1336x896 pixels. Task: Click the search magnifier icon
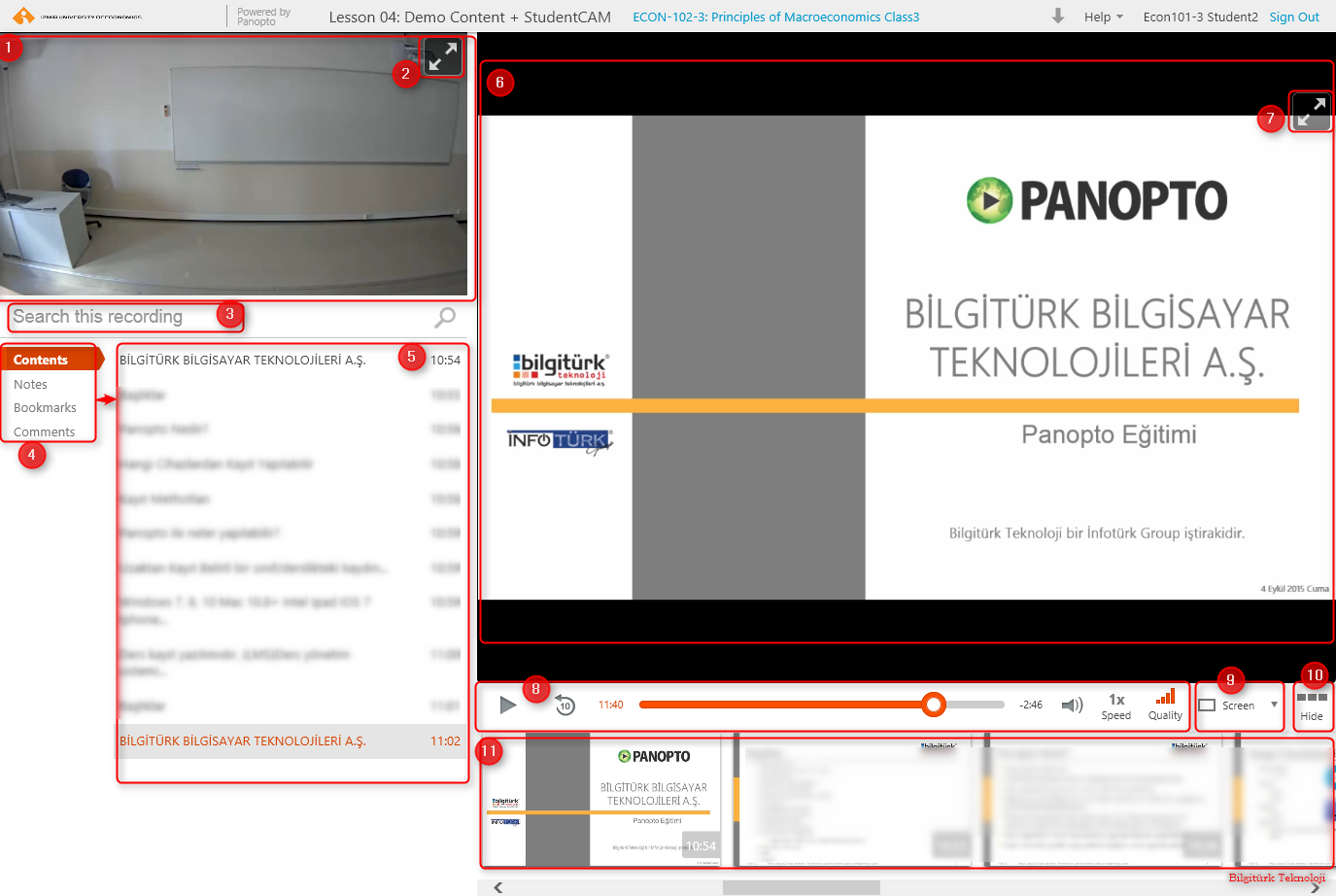click(445, 317)
